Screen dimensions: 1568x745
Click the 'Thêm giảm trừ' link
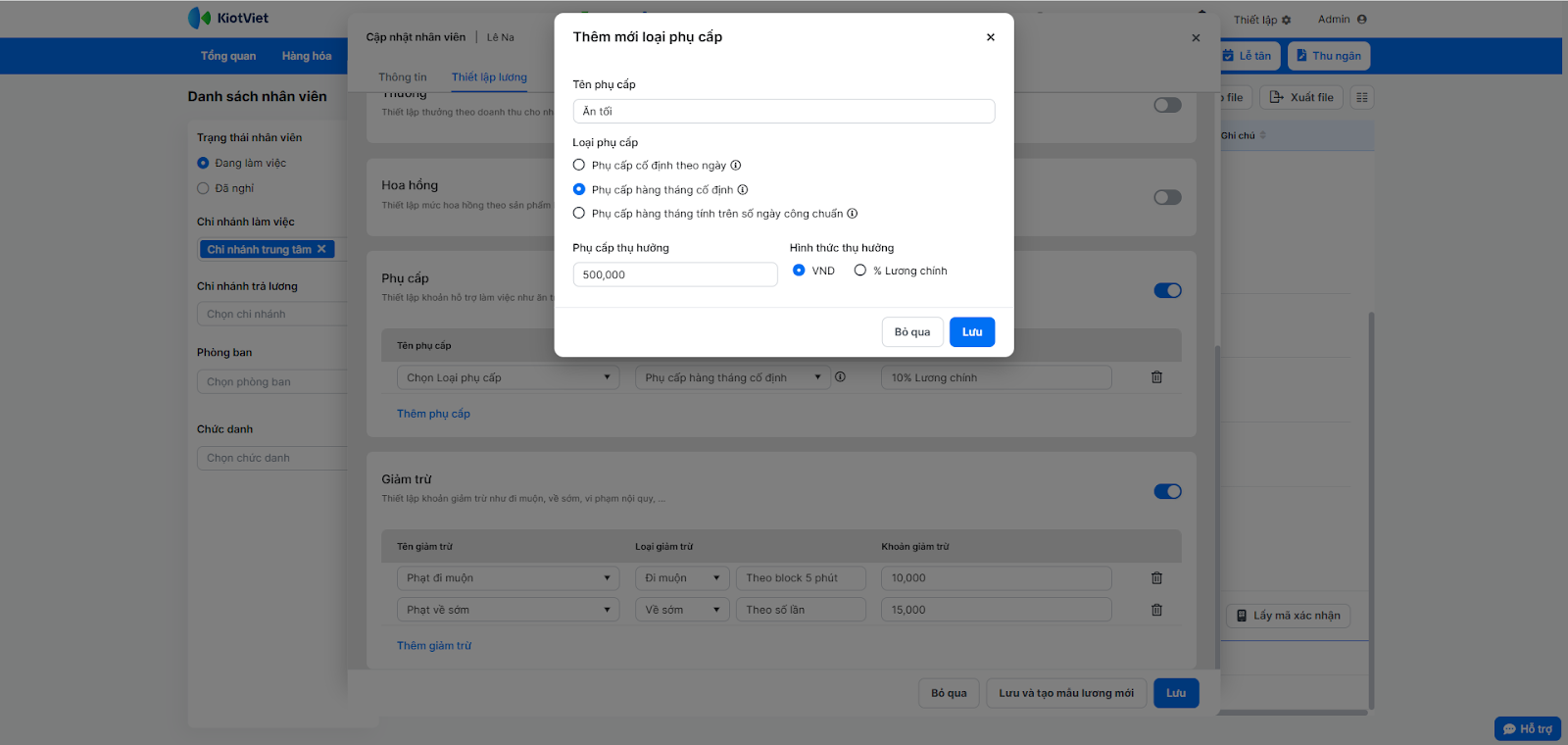click(434, 646)
